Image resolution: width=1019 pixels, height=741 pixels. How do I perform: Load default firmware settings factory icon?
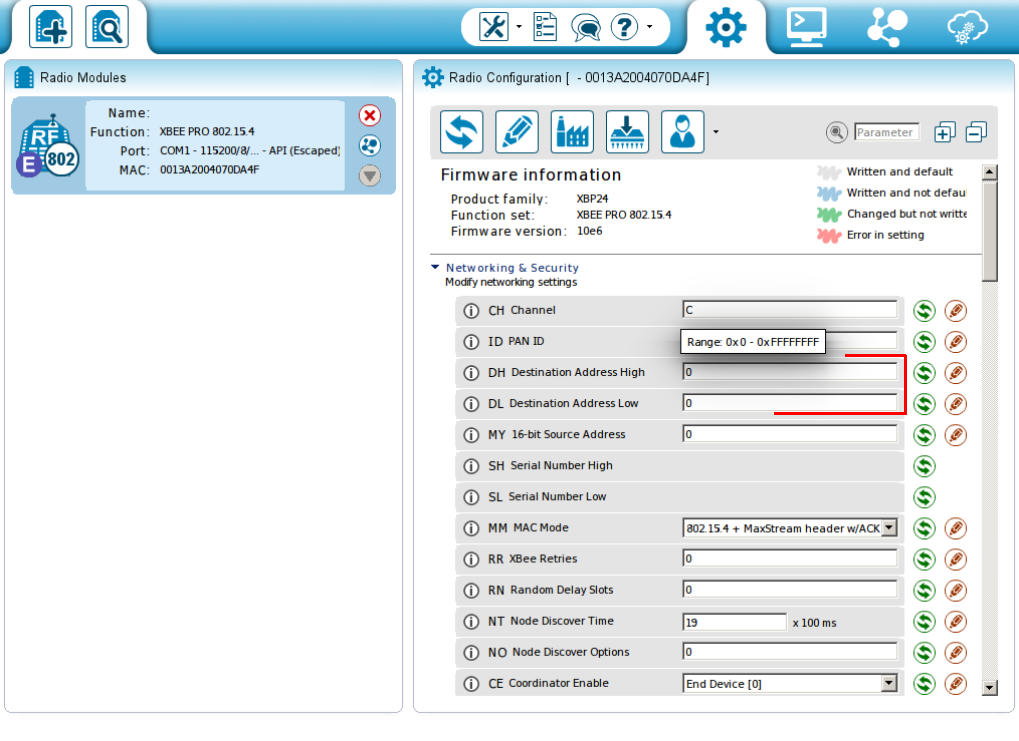coord(572,132)
